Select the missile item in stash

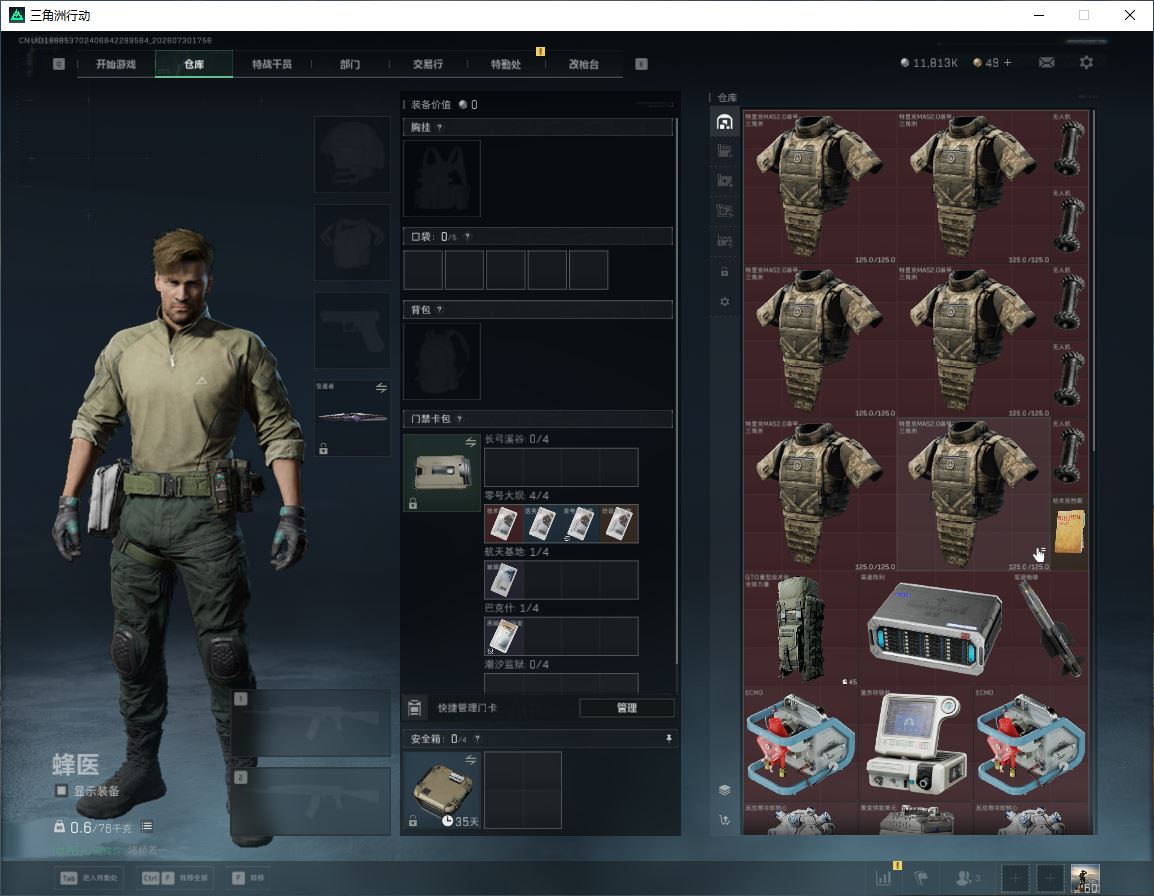pyautogui.click(x=1051, y=629)
